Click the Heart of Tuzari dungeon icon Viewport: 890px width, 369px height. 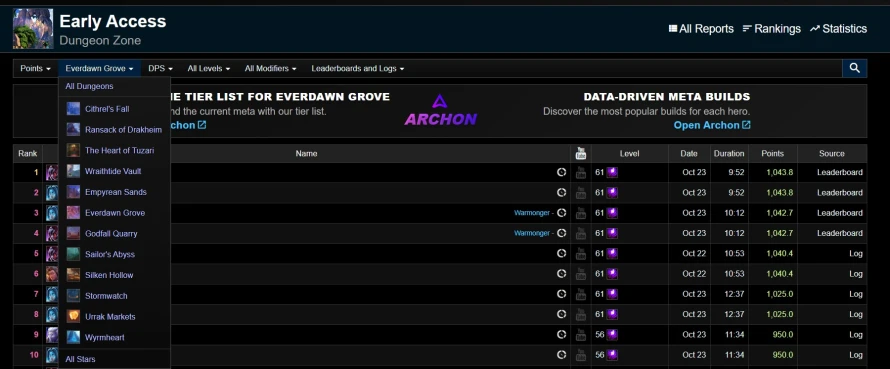coord(73,150)
